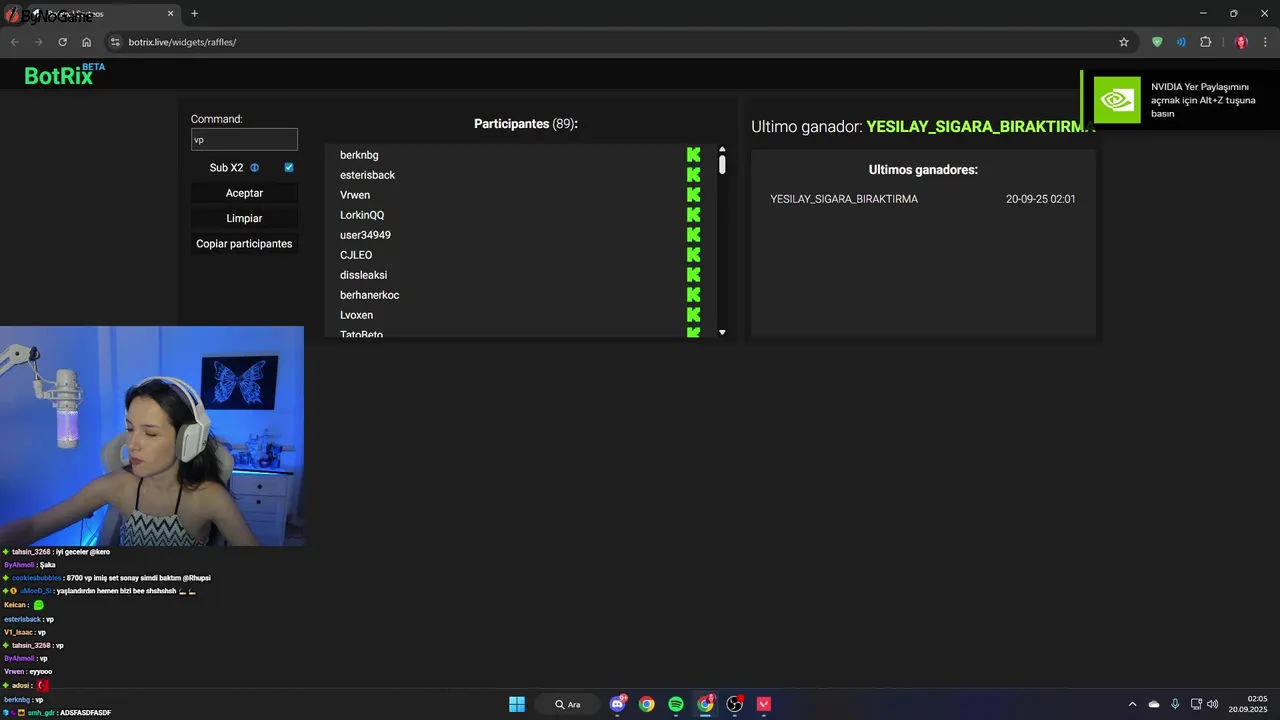Open the green shield extension icon
Viewport: 1280px width, 720px height.
click(1157, 42)
